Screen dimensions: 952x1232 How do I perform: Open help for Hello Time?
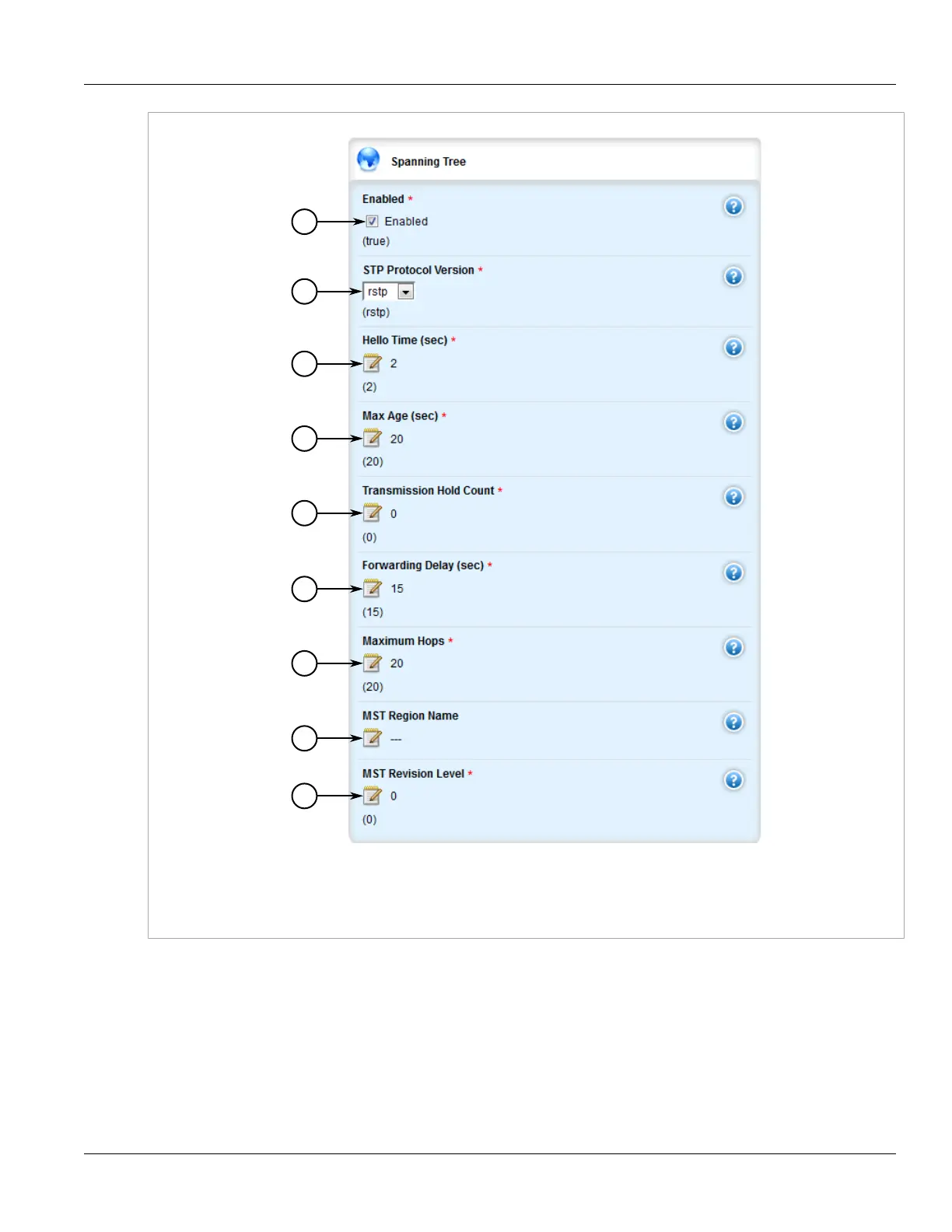pos(733,347)
